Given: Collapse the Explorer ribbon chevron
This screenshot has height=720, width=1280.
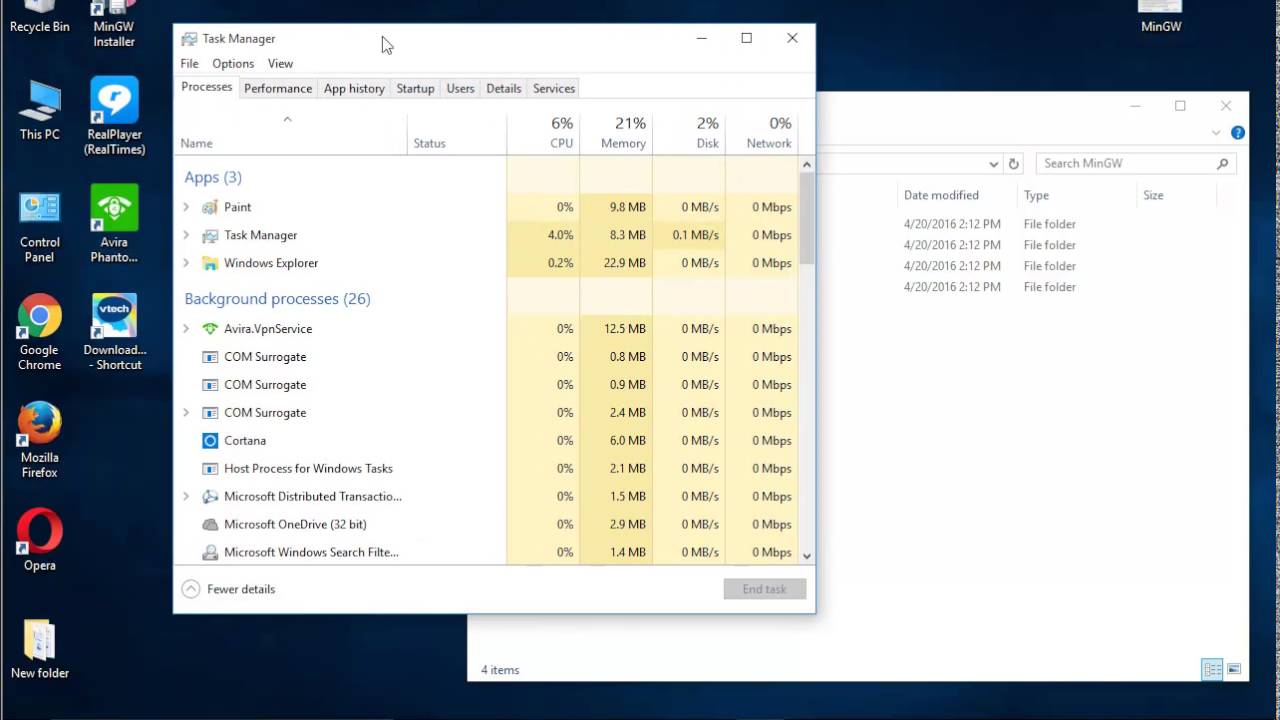Looking at the screenshot, I should tap(1216, 132).
